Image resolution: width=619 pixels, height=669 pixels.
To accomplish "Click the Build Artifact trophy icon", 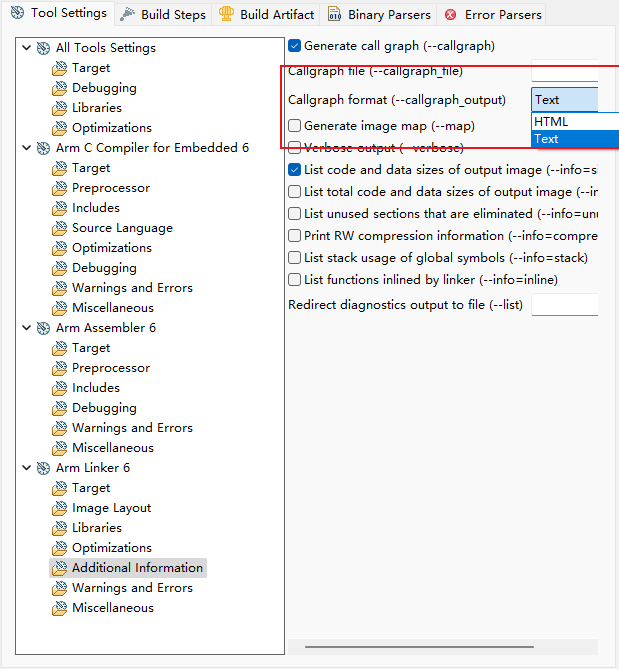I will 227,15.
